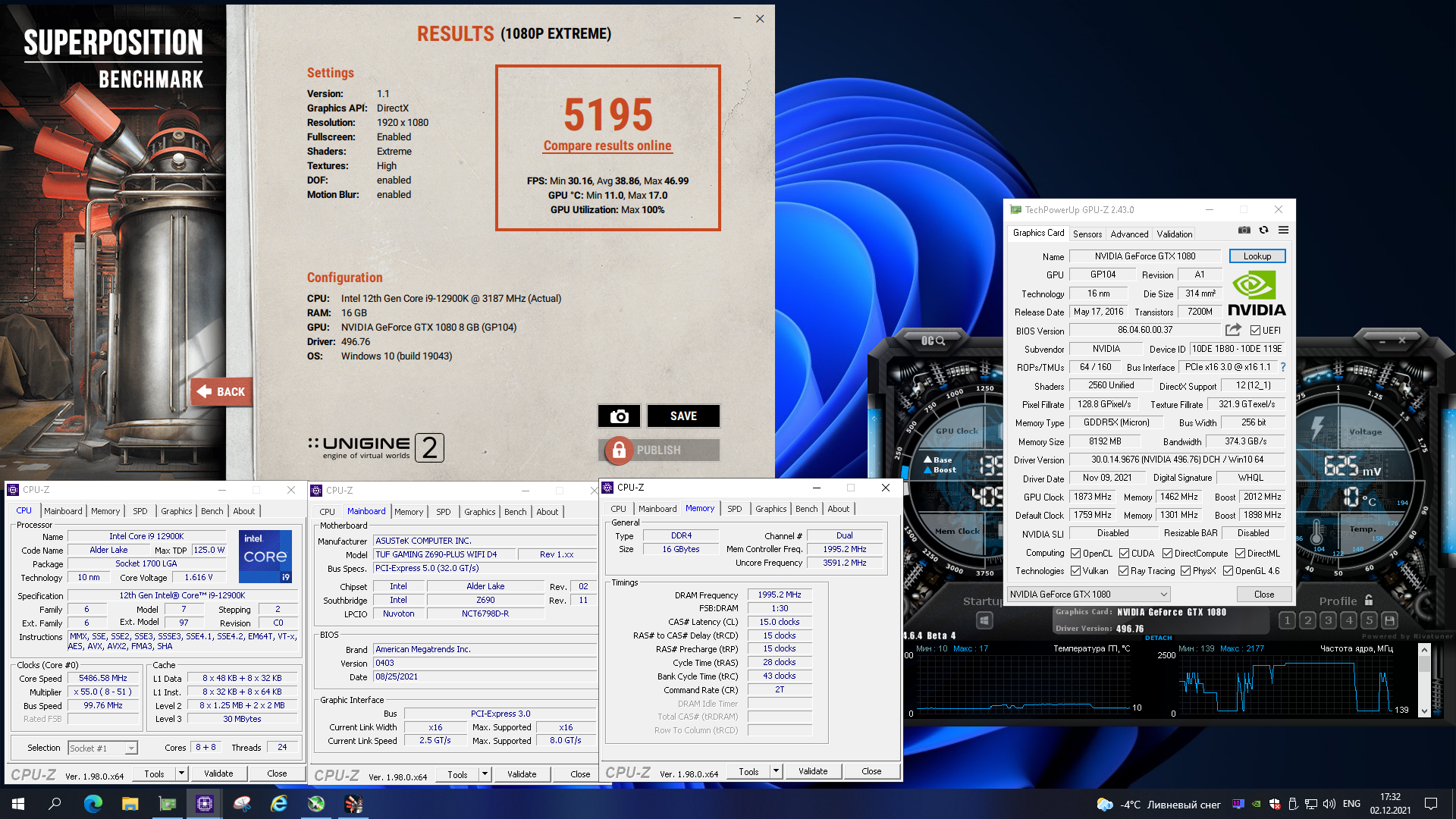The width and height of the screenshot is (1456, 819).
Task: Toggle the OpenGL 4.6 checkbox
Action: pyautogui.click(x=1228, y=571)
